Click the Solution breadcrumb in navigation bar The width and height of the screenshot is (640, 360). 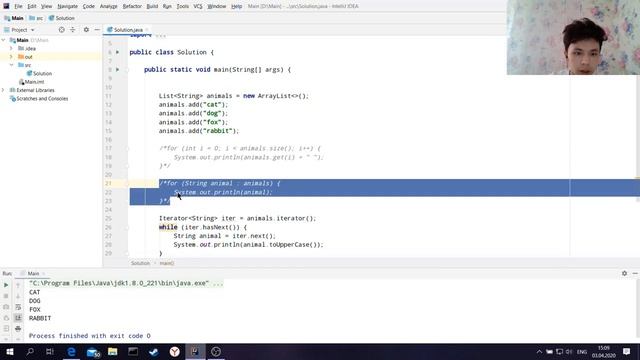[x=62, y=18]
